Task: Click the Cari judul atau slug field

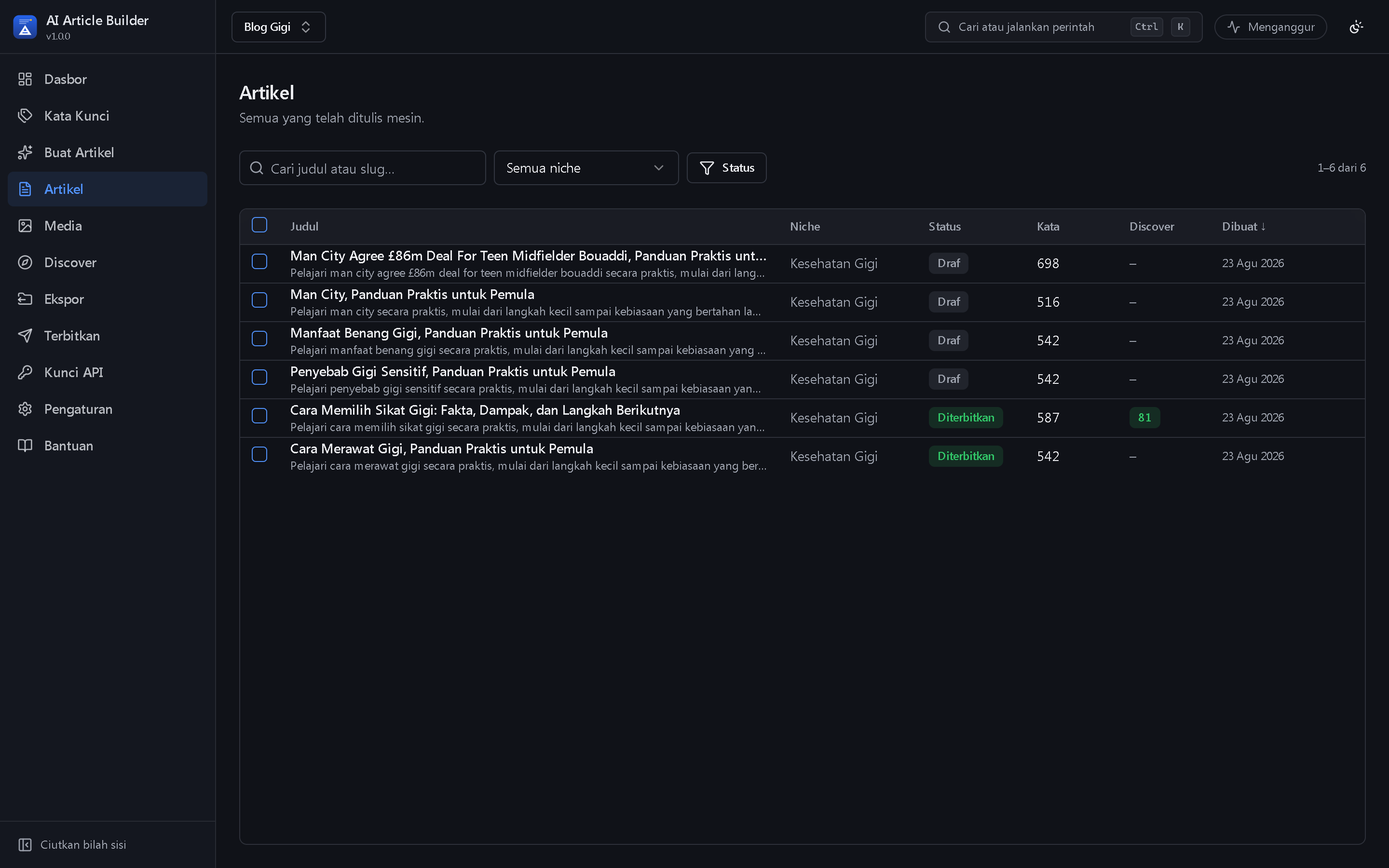Action: coord(363,168)
